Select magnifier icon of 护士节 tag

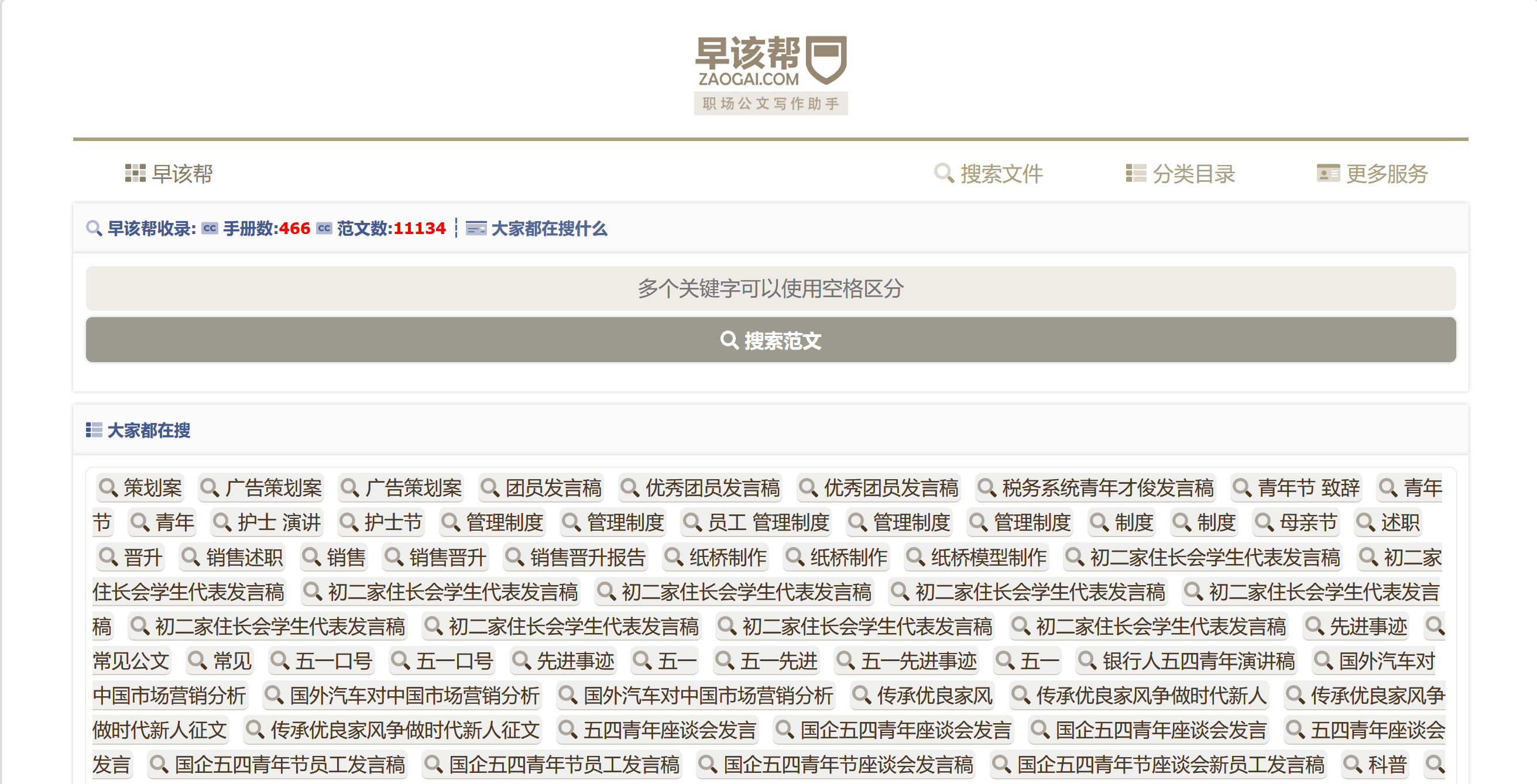pyautogui.click(x=349, y=522)
